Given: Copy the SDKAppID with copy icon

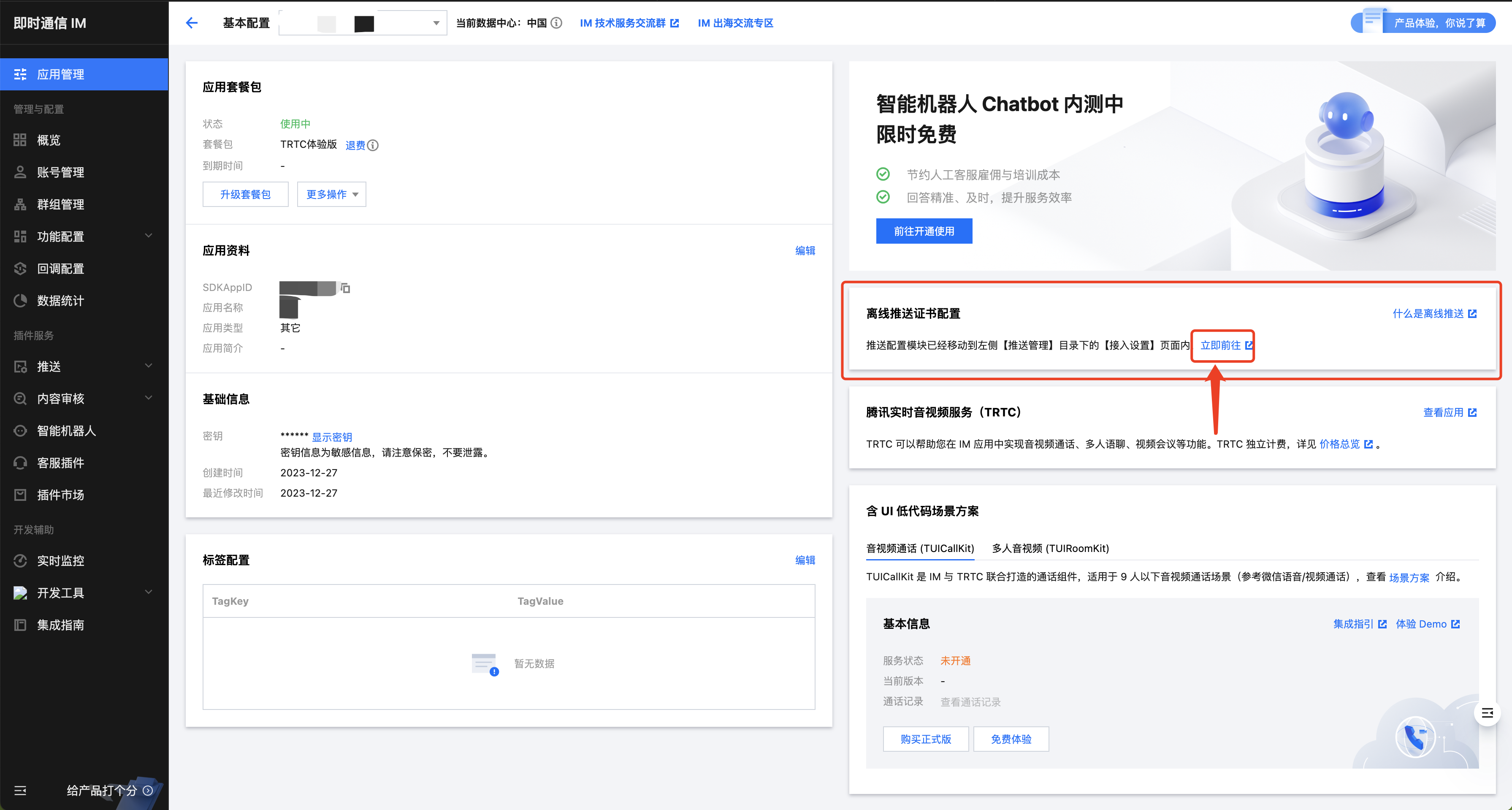Looking at the screenshot, I should pyautogui.click(x=346, y=288).
